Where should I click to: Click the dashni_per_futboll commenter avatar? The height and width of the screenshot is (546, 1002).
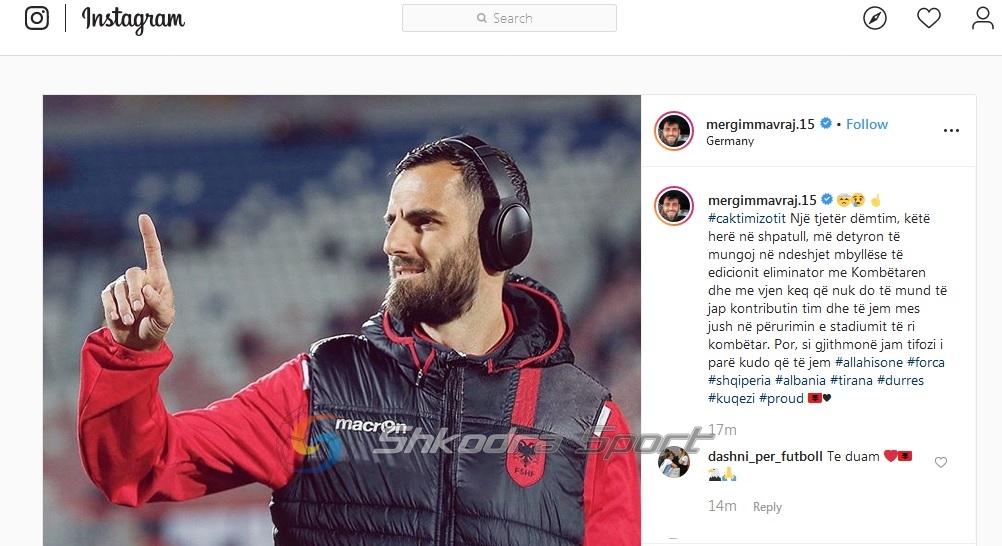pyautogui.click(x=674, y=462)
